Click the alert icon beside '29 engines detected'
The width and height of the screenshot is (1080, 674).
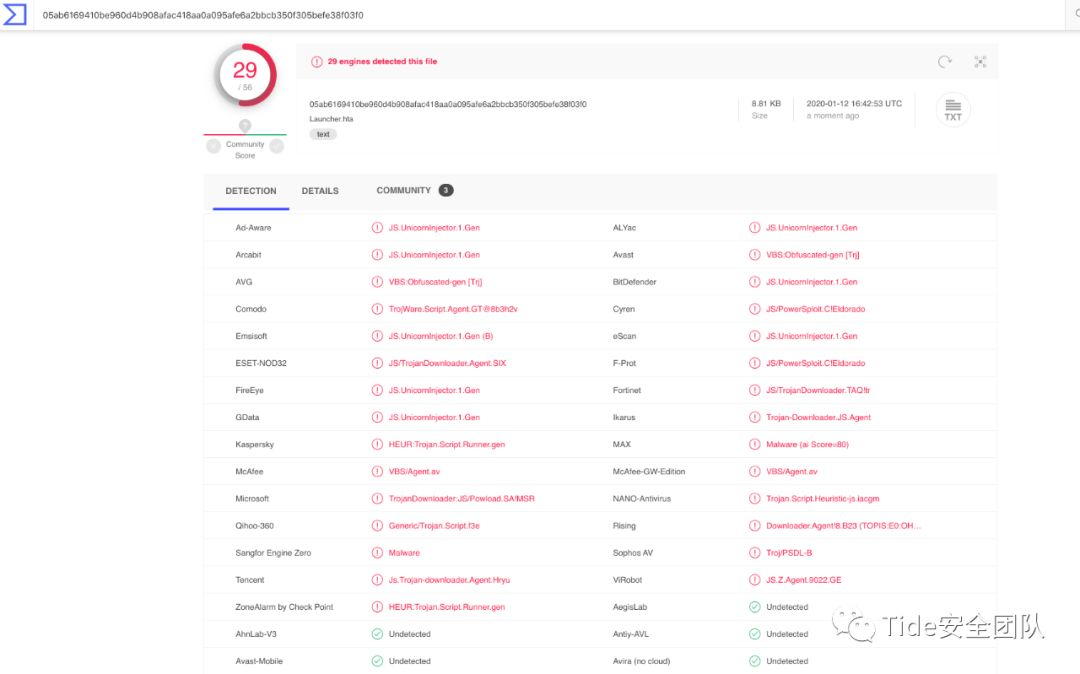point(316,61)
